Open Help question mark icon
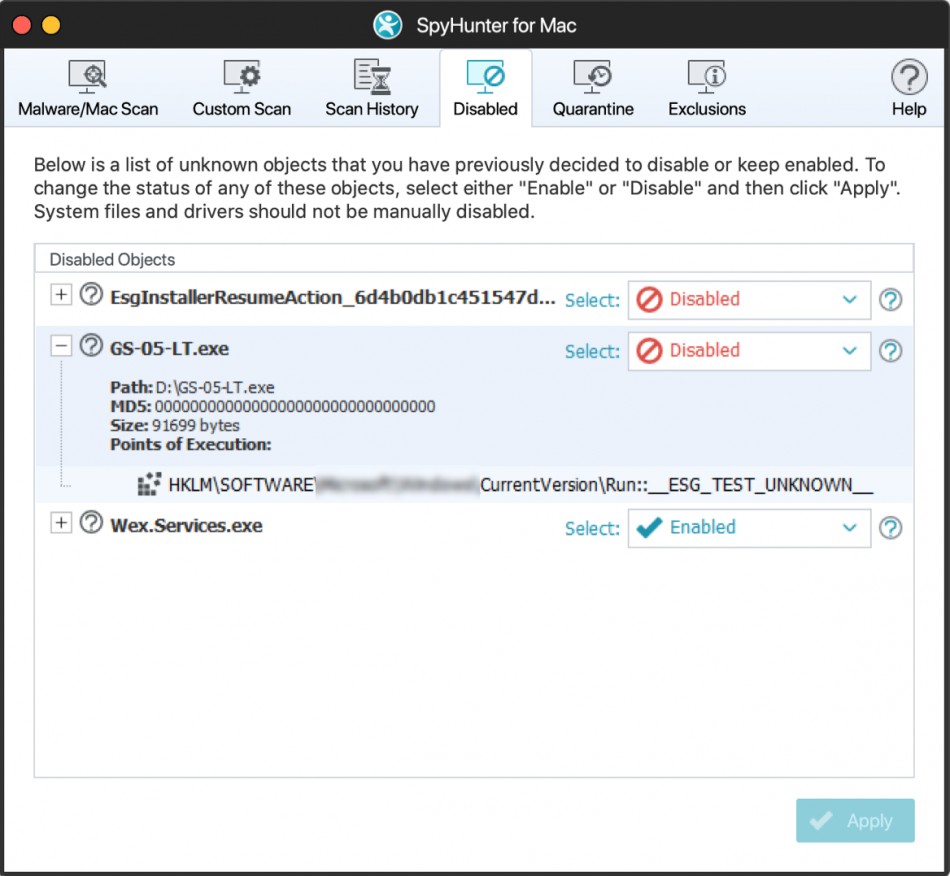This screenshot has width=950, height=876. coord(908,77)
